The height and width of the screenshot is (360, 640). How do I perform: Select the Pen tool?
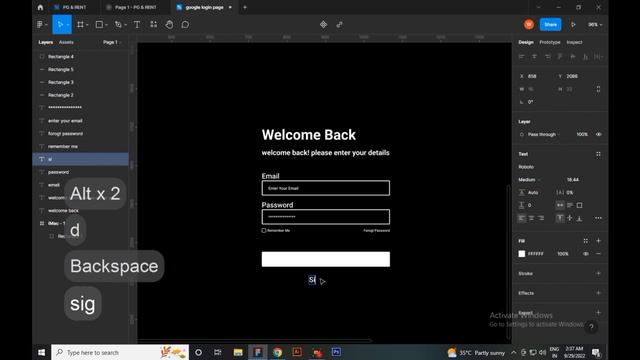click(118, 24)
